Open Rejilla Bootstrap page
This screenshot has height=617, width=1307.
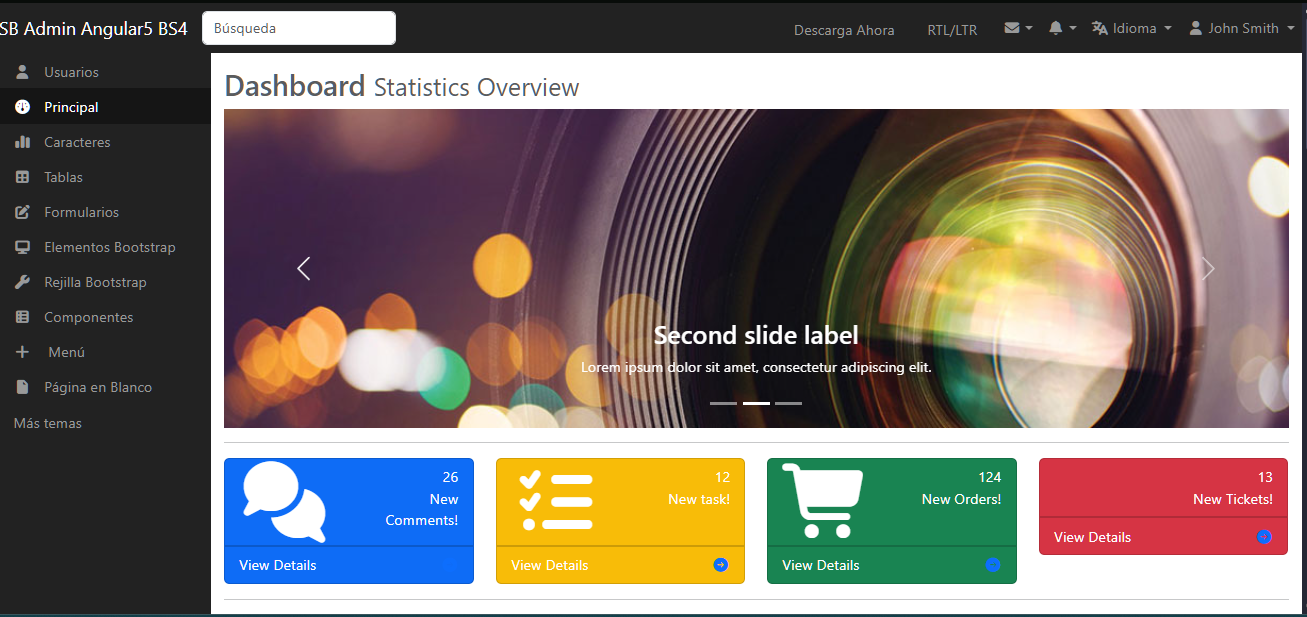click(x=105, y=282)
